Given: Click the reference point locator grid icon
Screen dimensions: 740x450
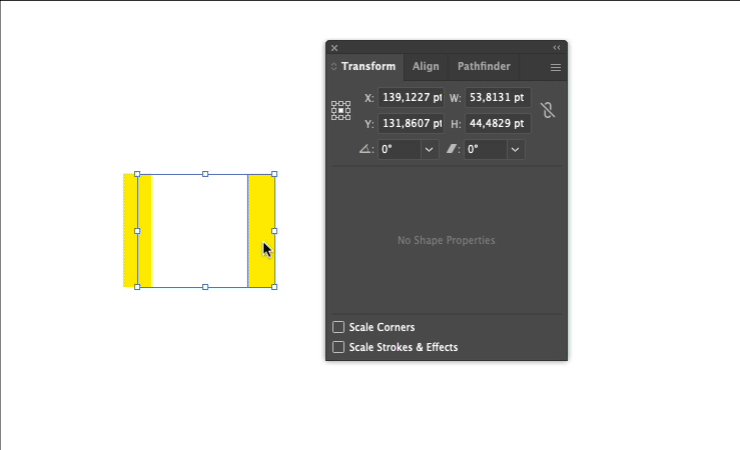Looking at the screenshot, I should (x=341, y=110).
